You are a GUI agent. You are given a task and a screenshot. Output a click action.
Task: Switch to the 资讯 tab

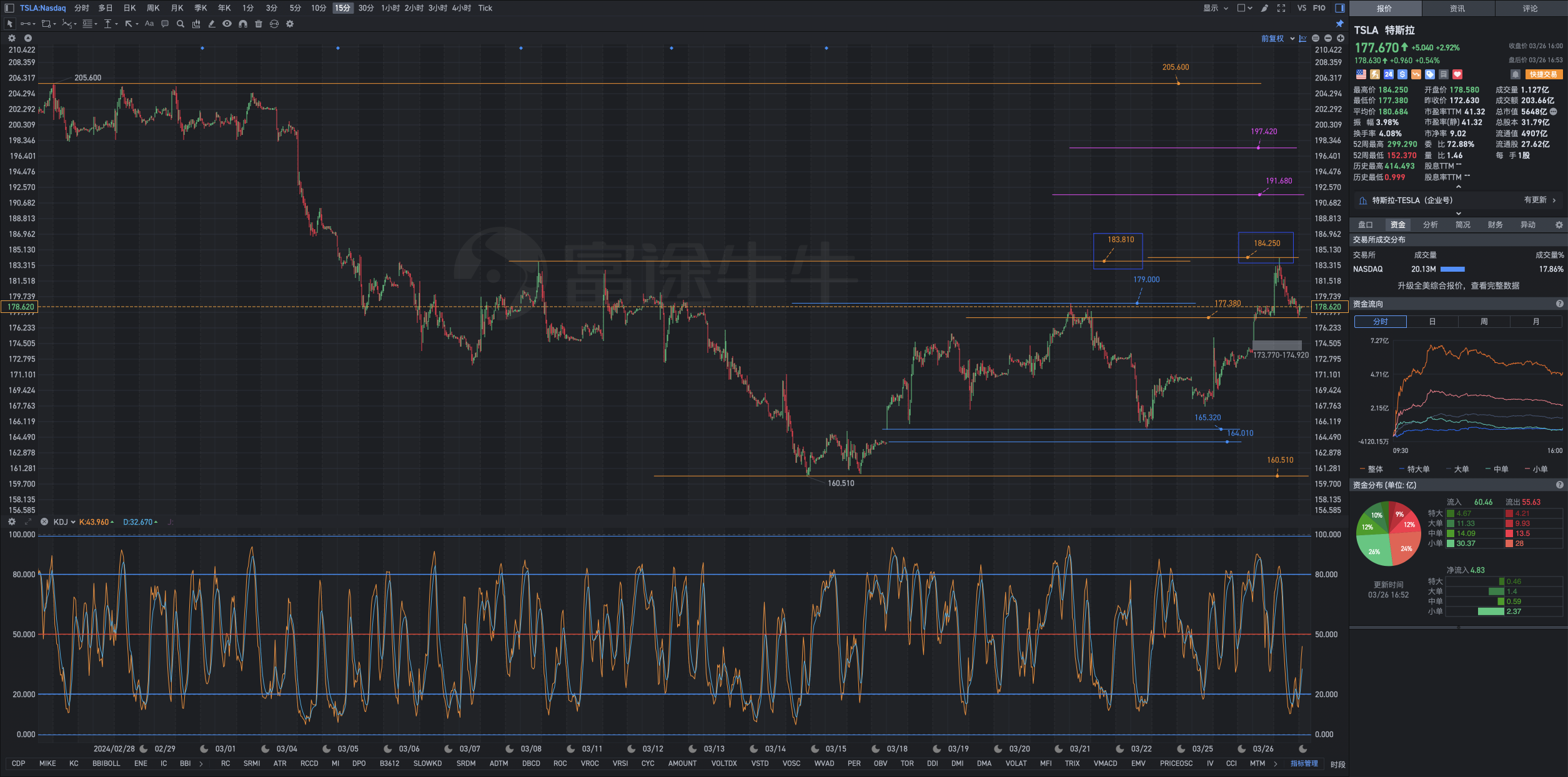coord(1457,8)
